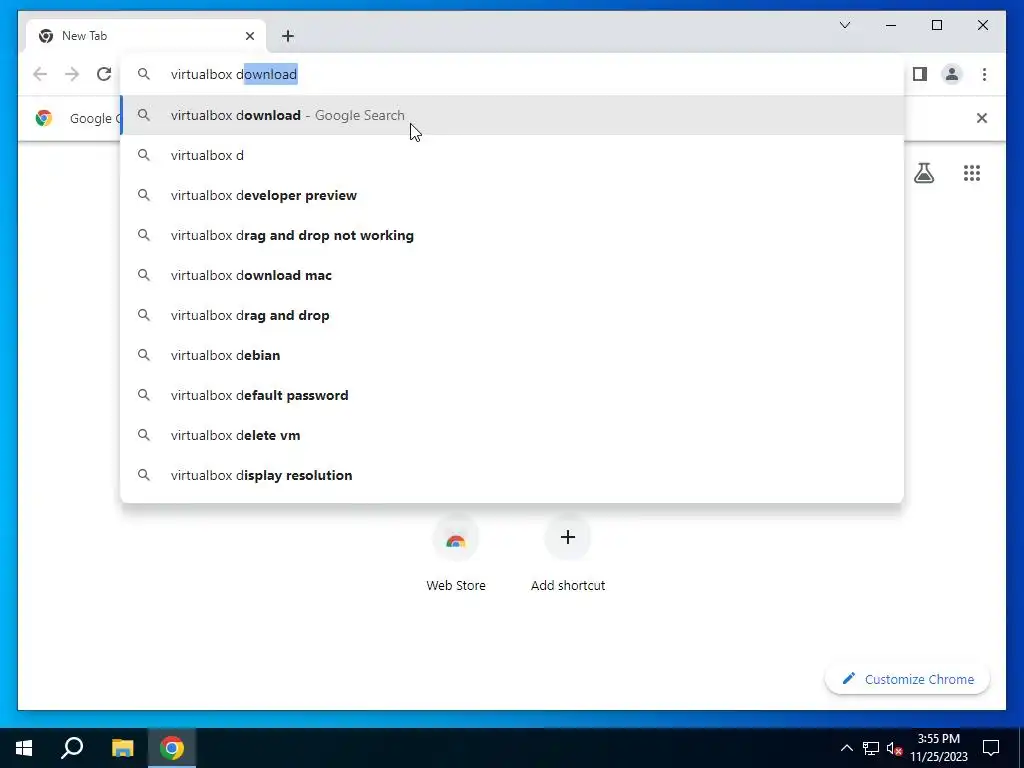Open Windows taskbar search
Screen dimensions: 1024x768
pyautogui.click(x=72, y=748)
